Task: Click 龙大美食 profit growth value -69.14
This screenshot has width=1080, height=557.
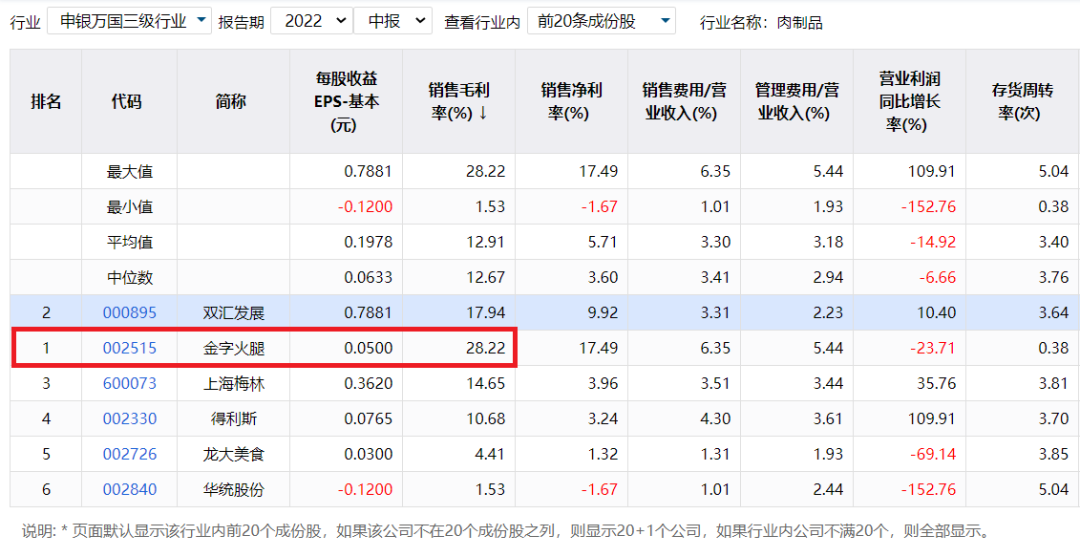Action: [x=932, y=454]
